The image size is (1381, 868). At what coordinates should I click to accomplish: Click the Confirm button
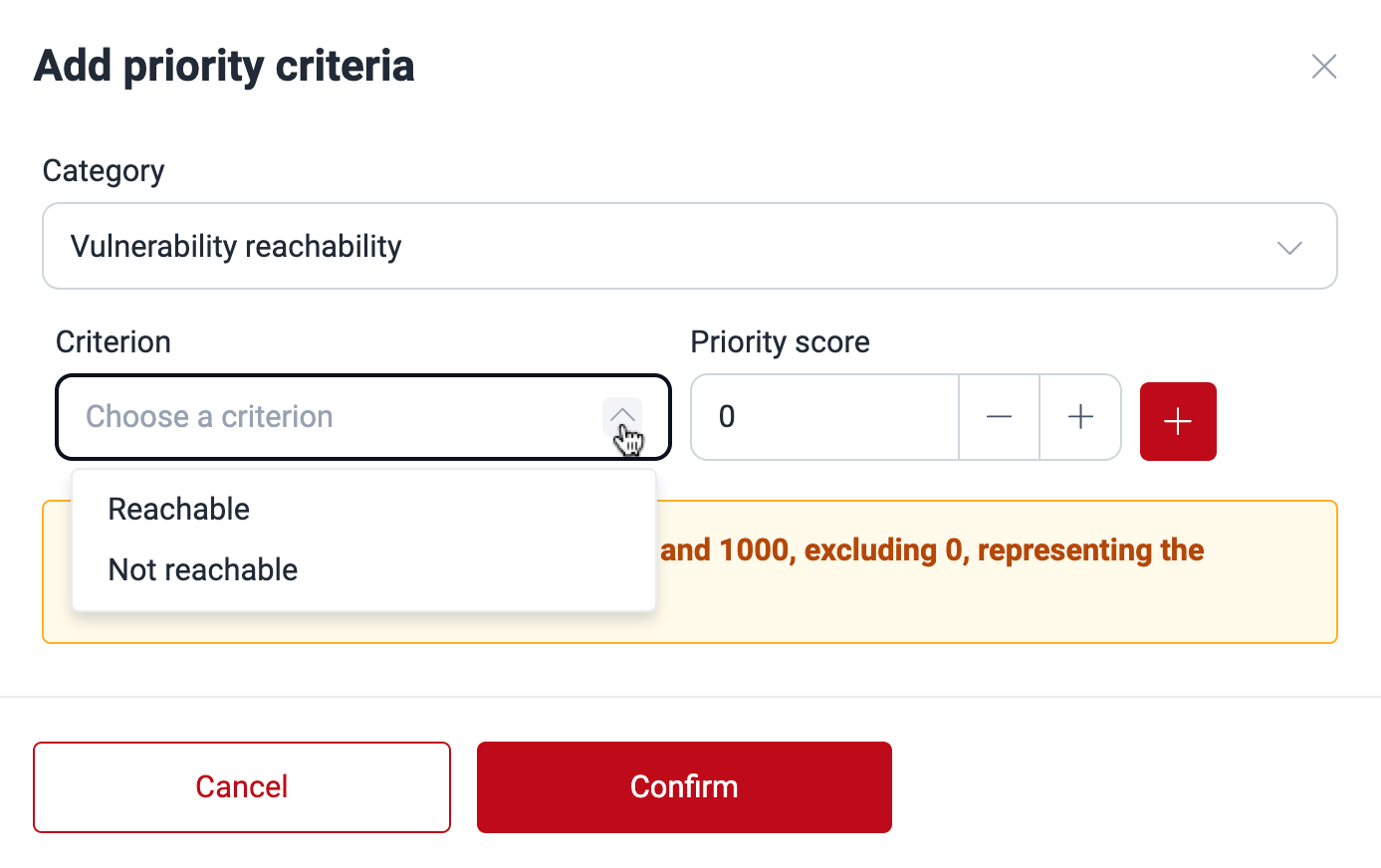point(684,786)
